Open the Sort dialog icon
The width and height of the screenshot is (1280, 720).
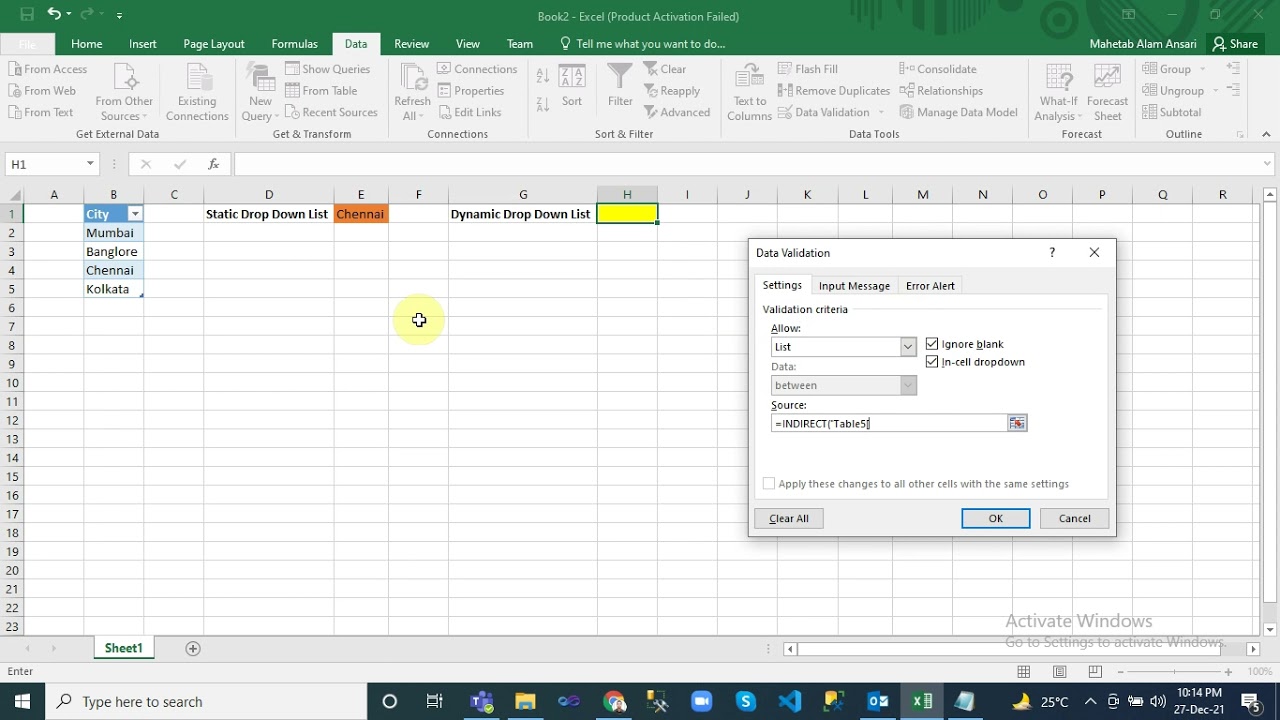[572, 86]
